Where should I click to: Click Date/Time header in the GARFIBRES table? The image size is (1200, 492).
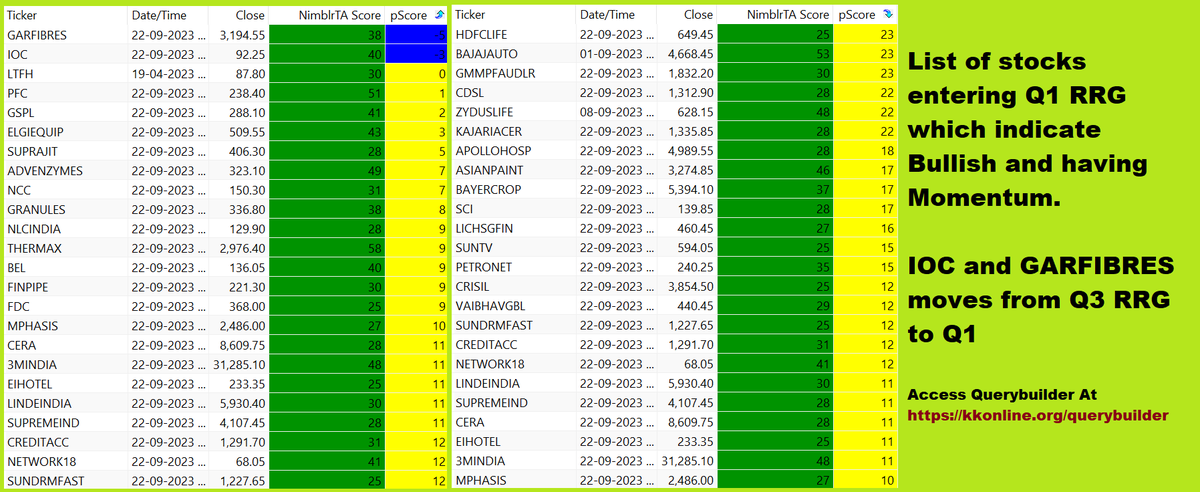pos(159,15)
